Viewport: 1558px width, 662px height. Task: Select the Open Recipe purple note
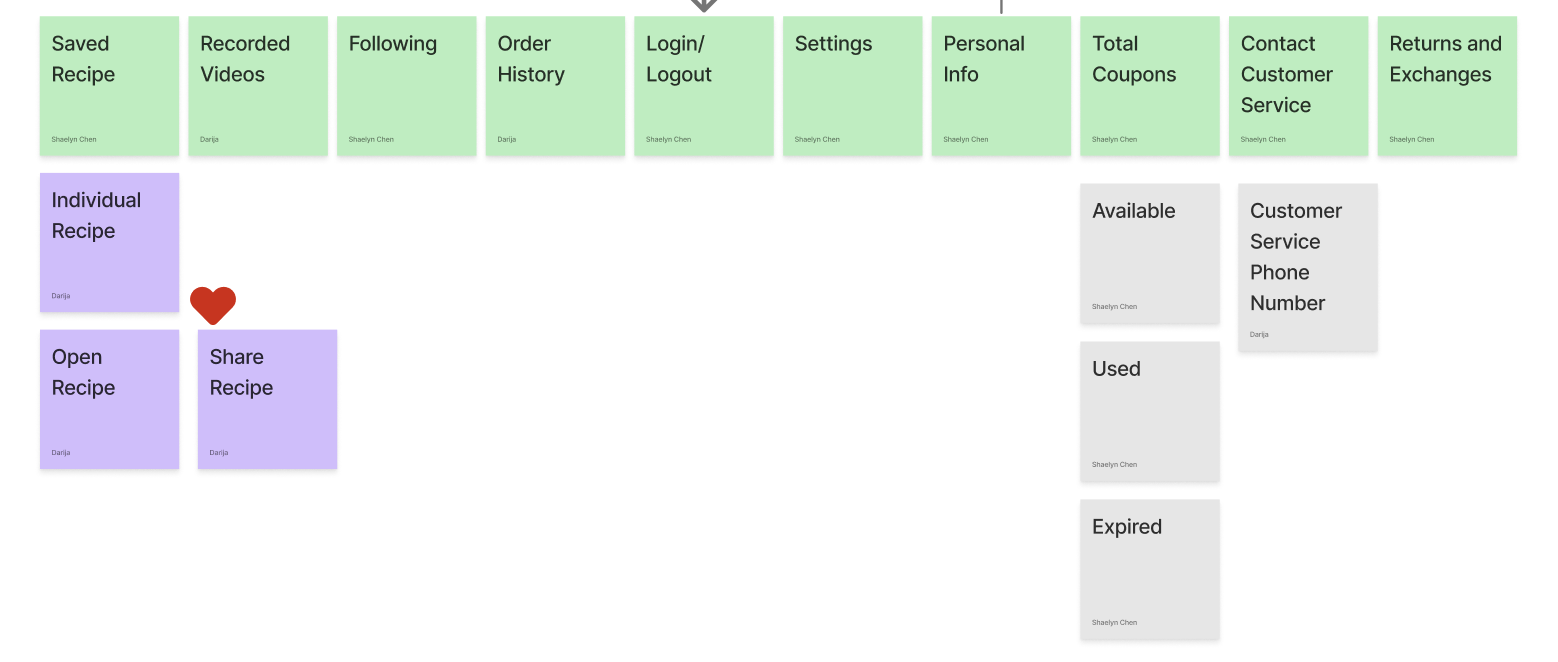point(110,400)
